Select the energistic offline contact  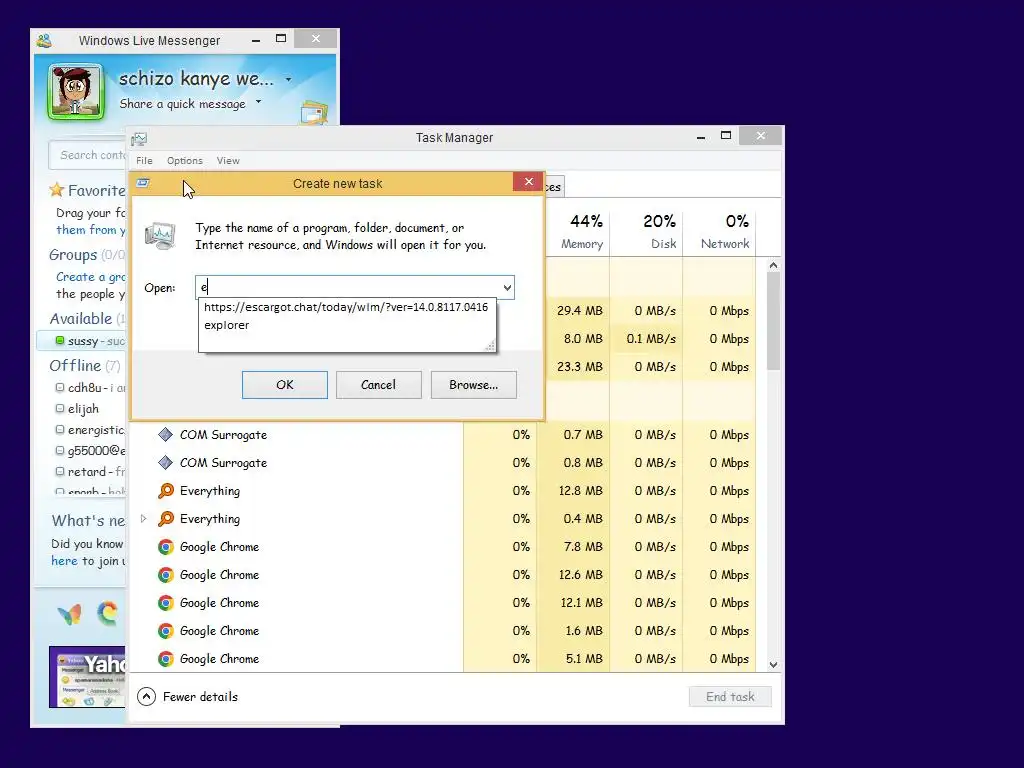click(89, 430)
